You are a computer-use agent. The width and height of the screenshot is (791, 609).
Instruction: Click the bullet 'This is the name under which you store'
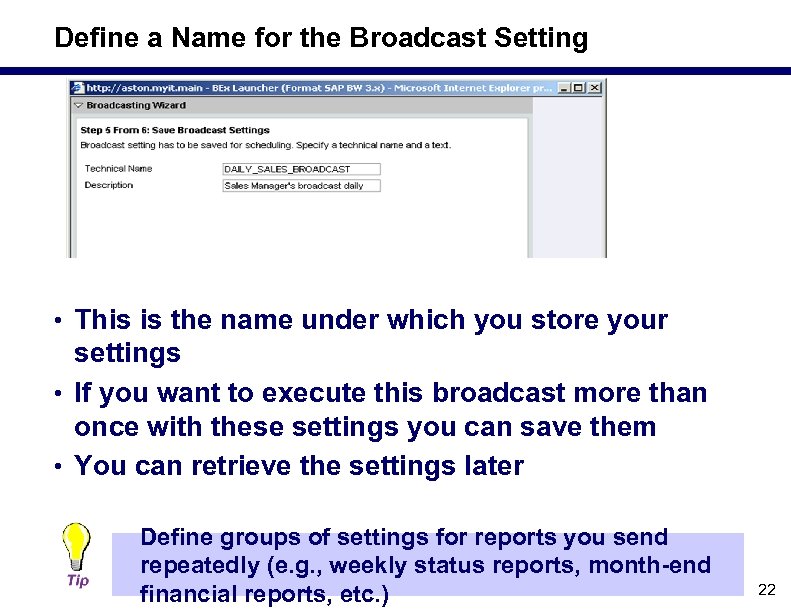pyautogui.click(x=371, y=336)
